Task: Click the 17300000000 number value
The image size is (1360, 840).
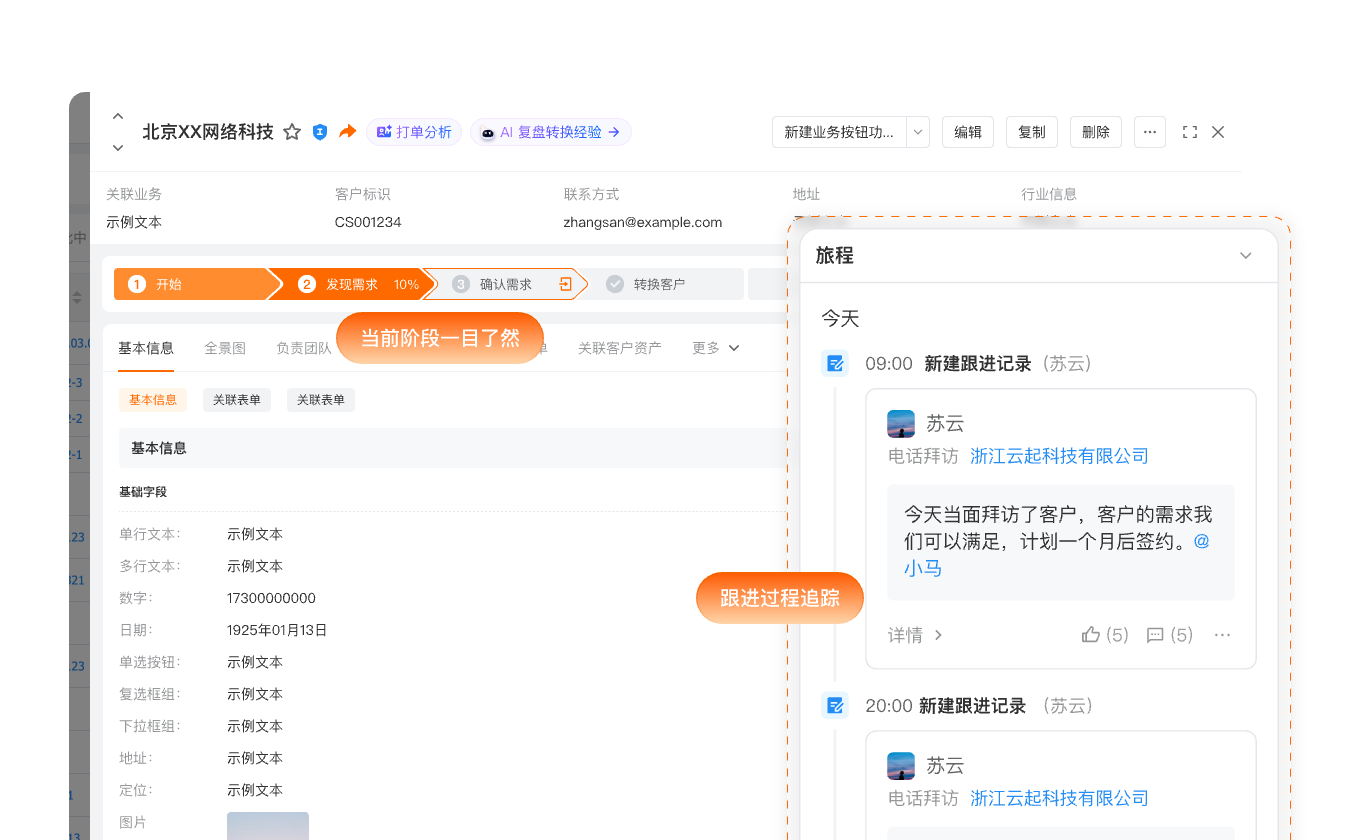Action: 271,598
